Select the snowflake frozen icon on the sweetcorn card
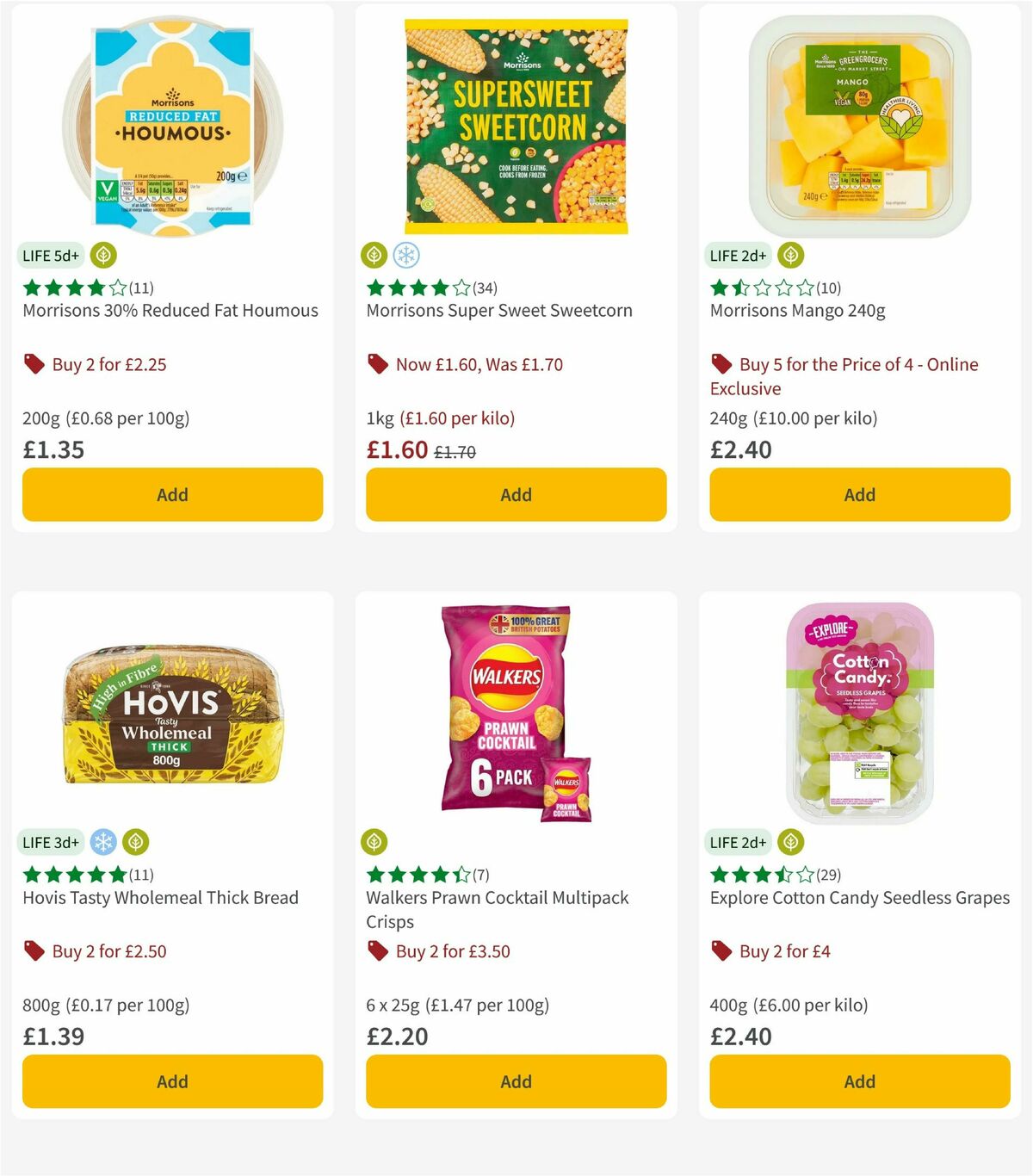Viewport: 1033px width, 1176px height. click(x=405, y=256)
